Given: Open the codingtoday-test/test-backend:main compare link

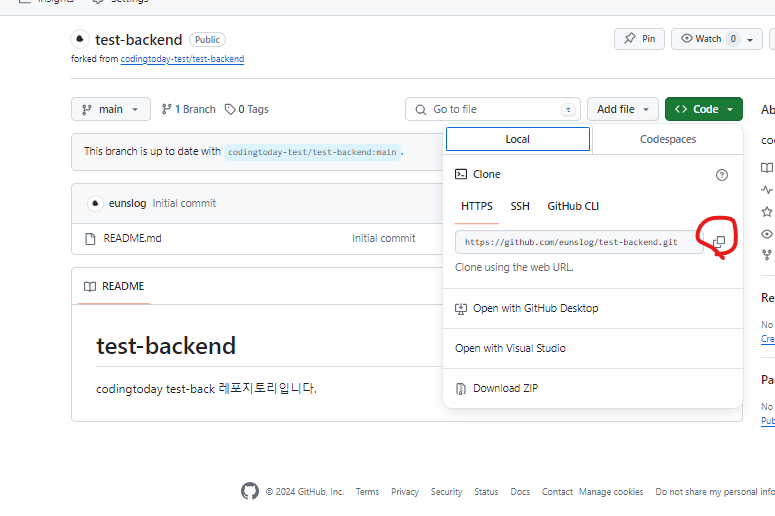Looking at the screenshot, I should [x=312, y=152].
